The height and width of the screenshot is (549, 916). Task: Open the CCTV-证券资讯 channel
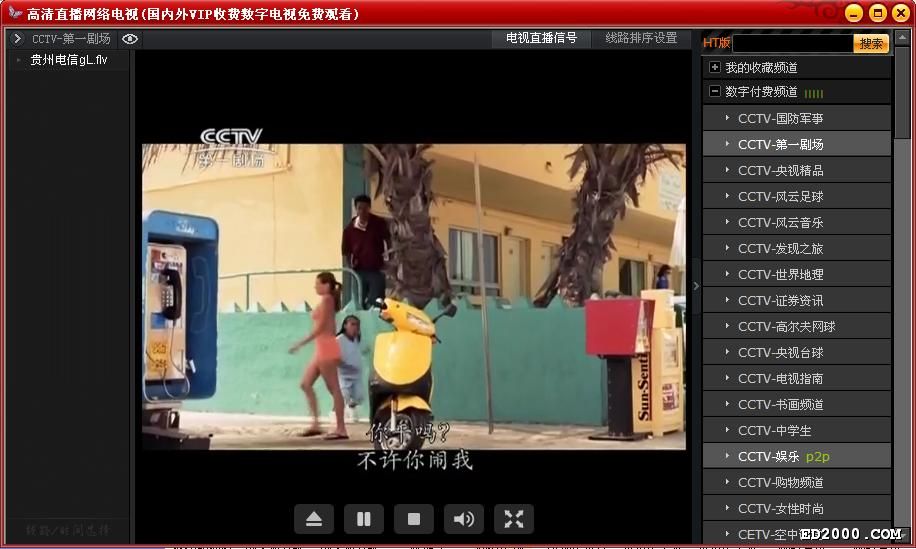coord(797,300)
